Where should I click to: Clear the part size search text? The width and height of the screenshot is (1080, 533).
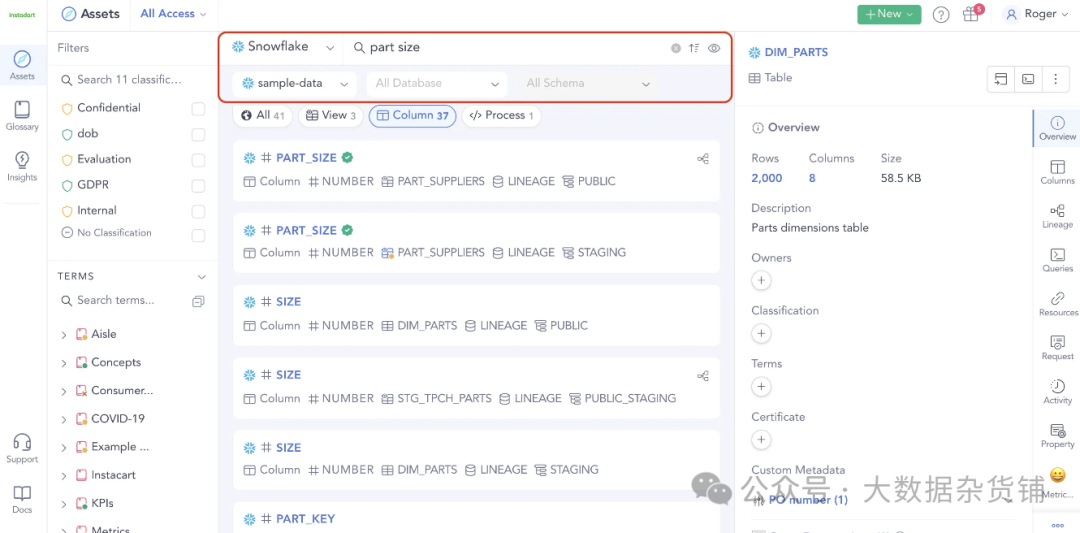click(x=676, y=48)
